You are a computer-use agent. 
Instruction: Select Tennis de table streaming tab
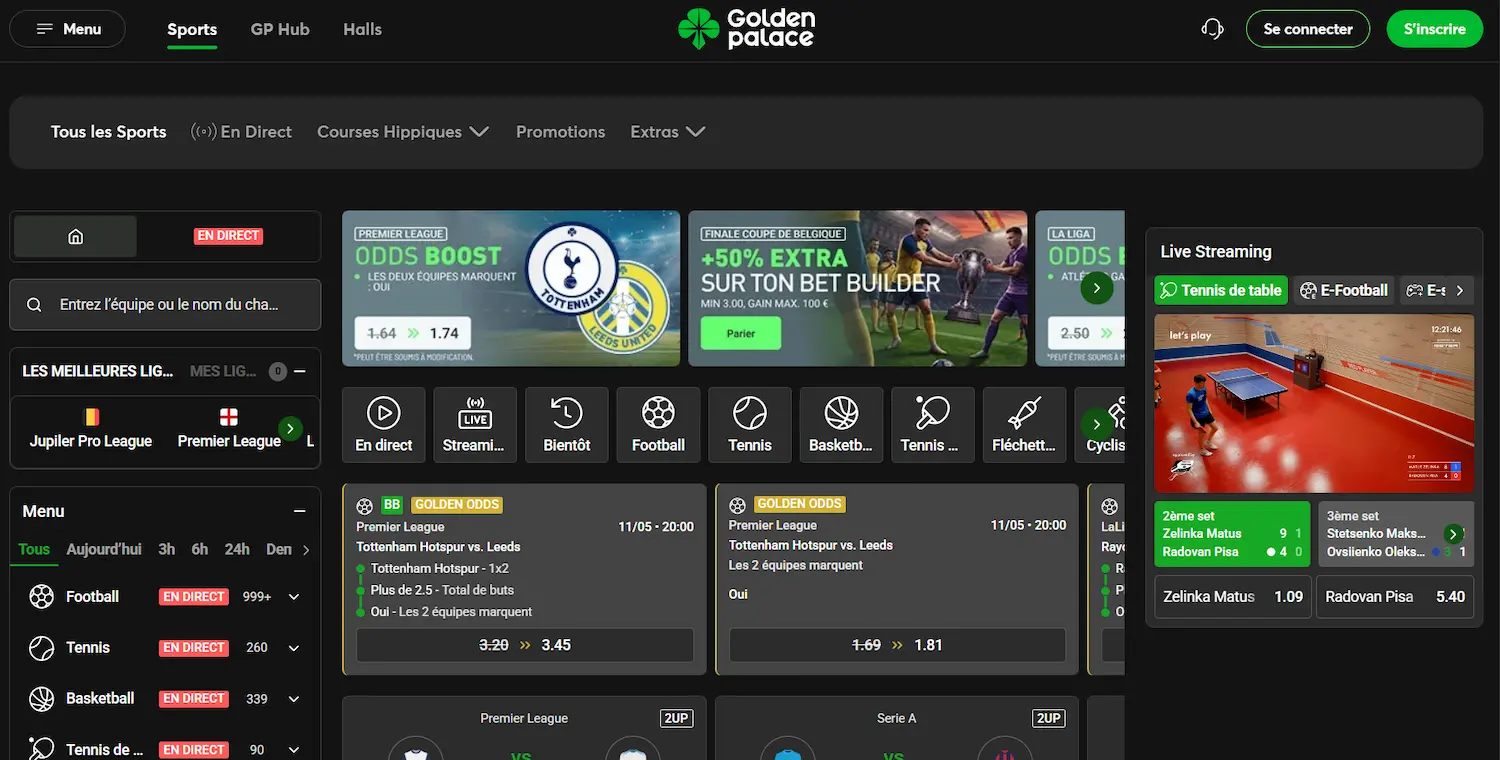[x=1220, y=290]
